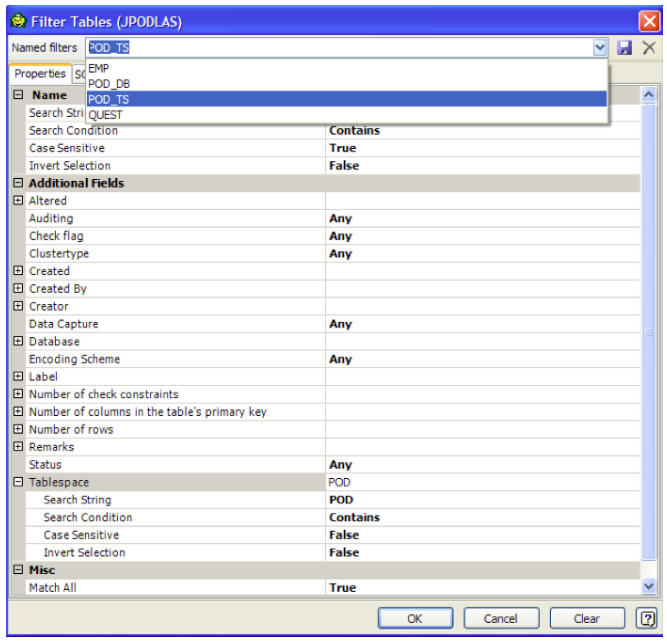Edit the Named filters text field
Image resolution: width=667 pixels, height=642 pixels.
coord(339,48)
